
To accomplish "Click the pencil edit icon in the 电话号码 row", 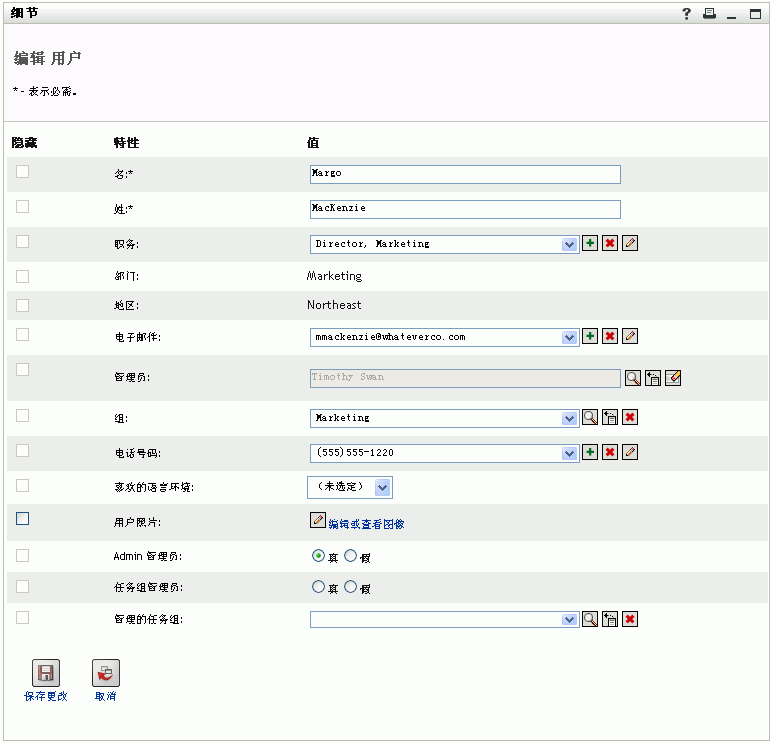I will 630,452.
